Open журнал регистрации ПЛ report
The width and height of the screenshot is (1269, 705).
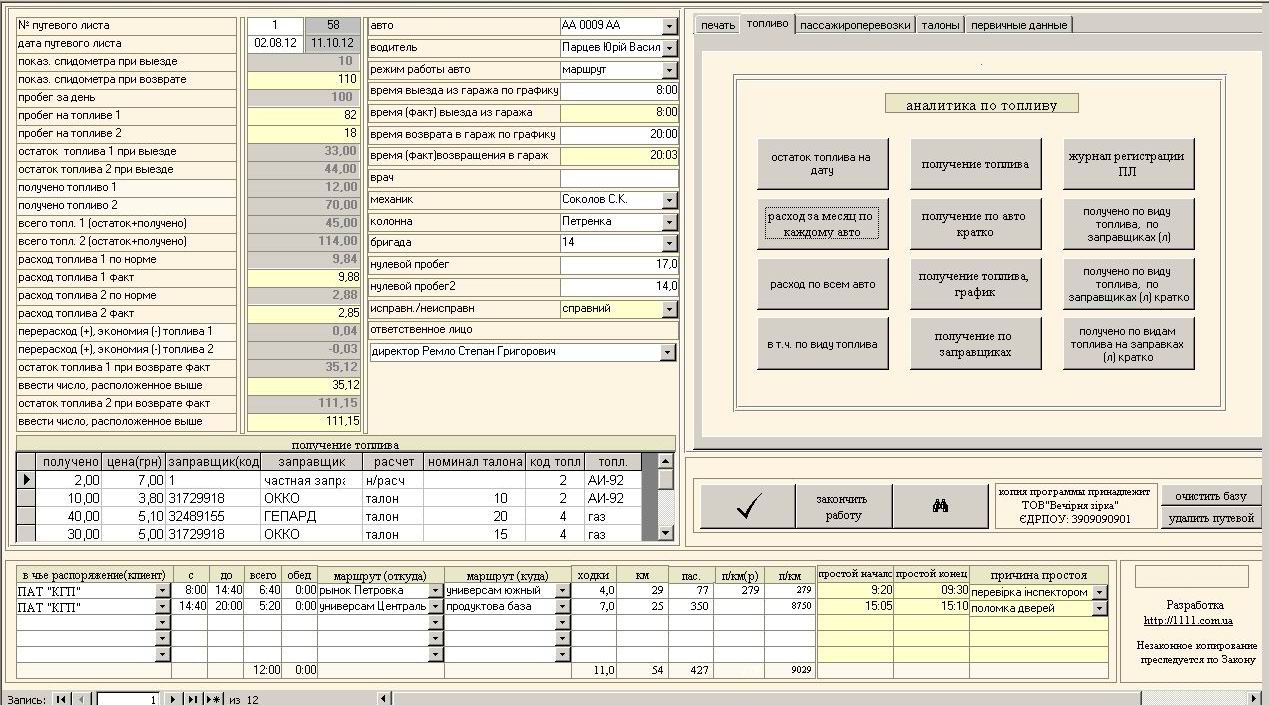coord(1128,164)
